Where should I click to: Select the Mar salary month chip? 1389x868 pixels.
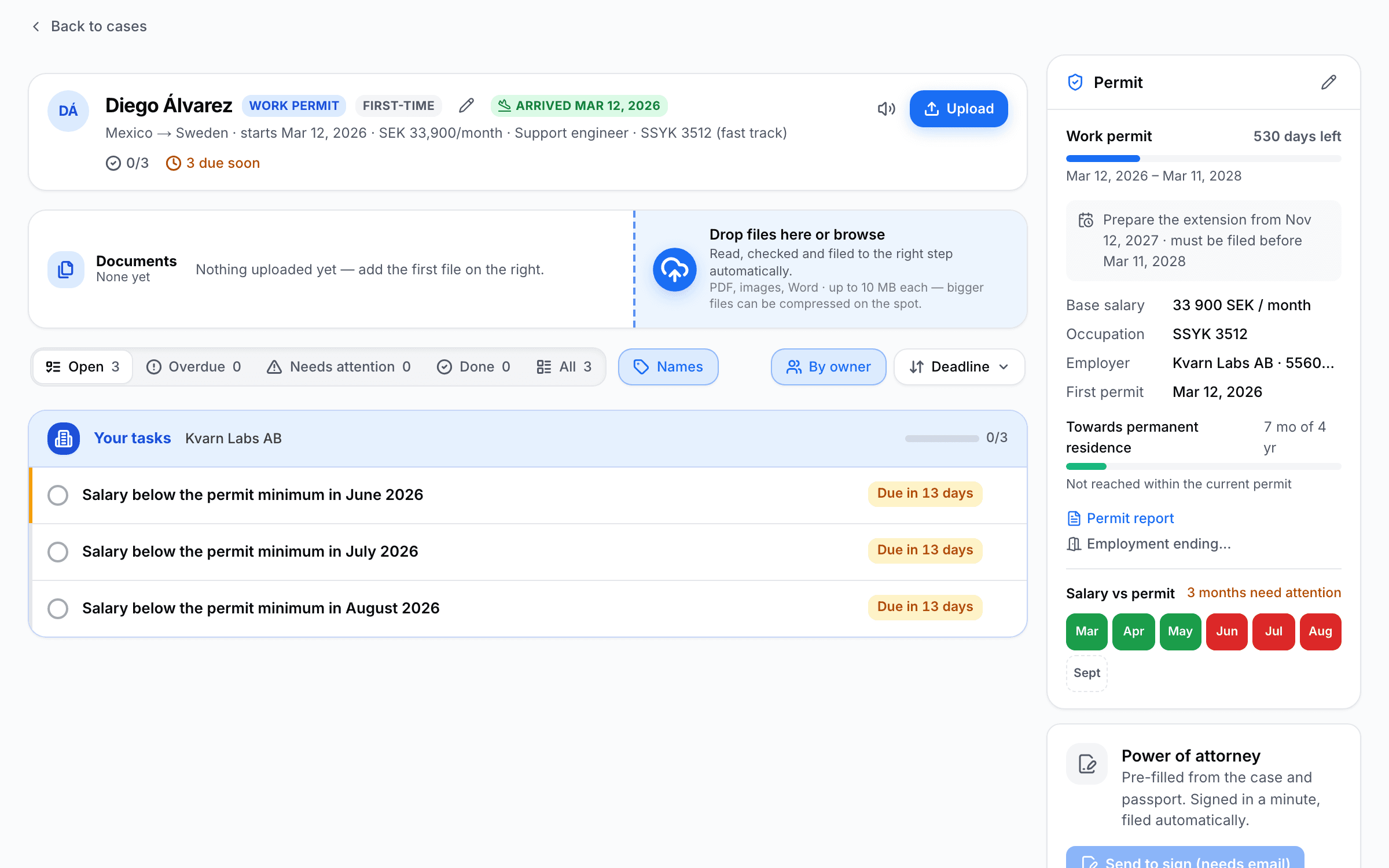(x=1087, y=632)
